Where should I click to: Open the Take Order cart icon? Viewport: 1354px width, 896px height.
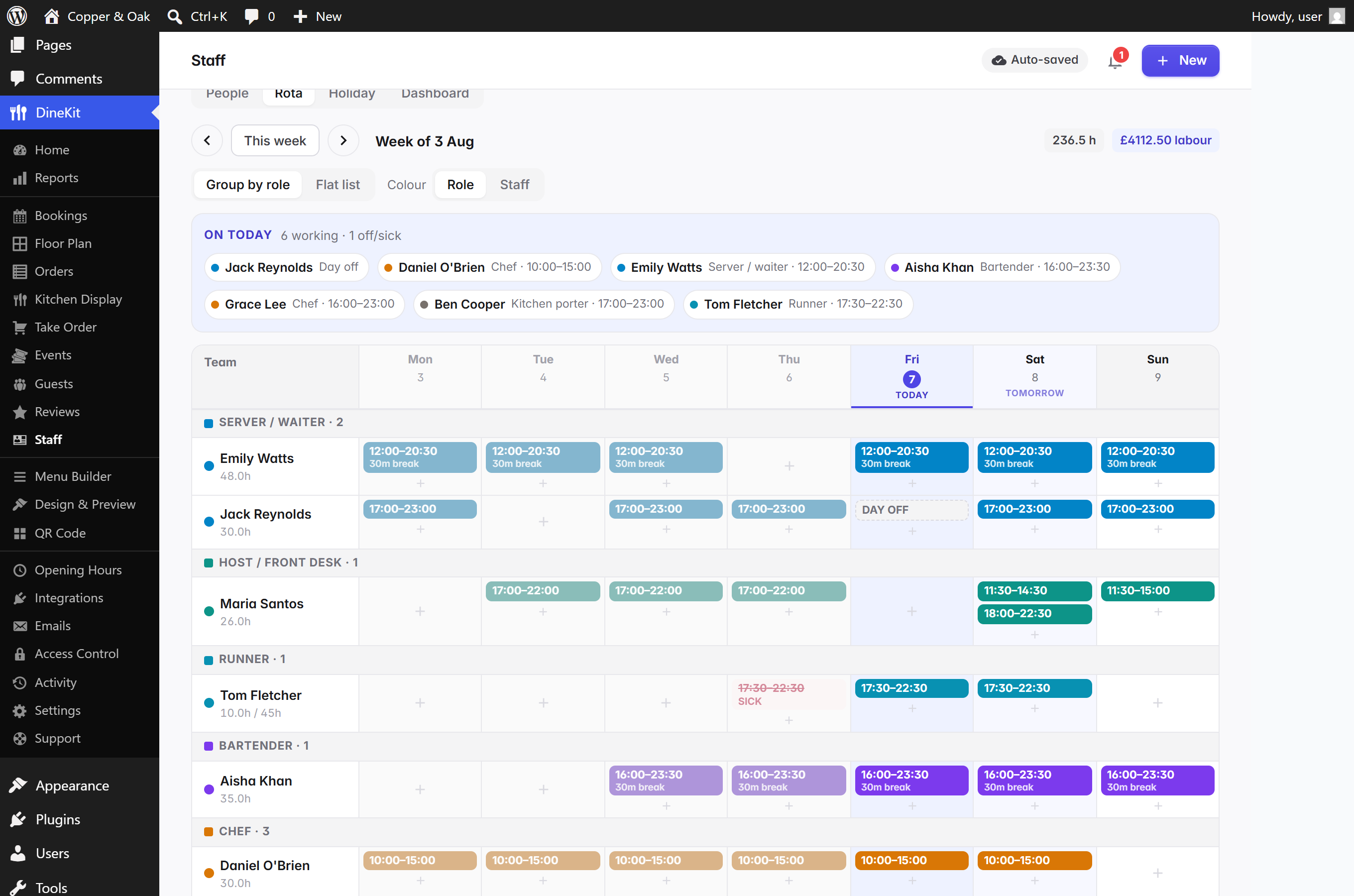coord(20,328)
